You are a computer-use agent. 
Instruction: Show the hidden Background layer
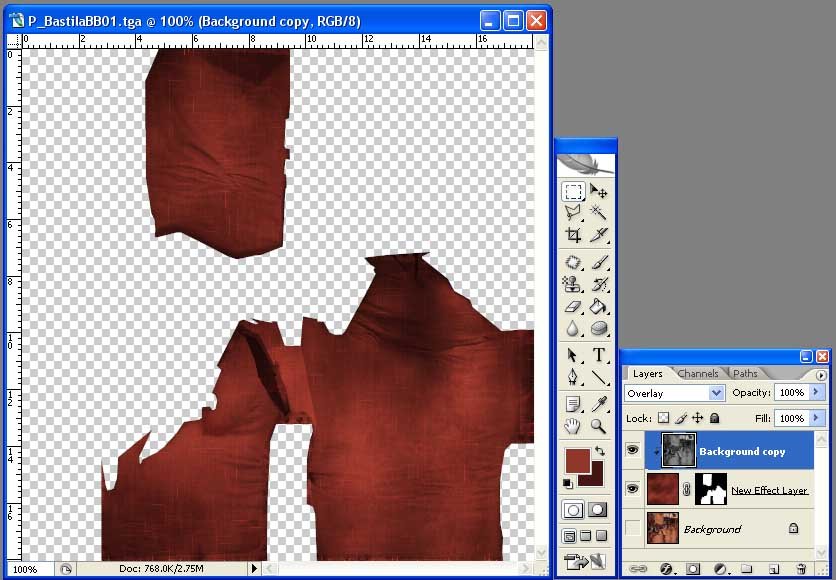click(x=632, y=528)
